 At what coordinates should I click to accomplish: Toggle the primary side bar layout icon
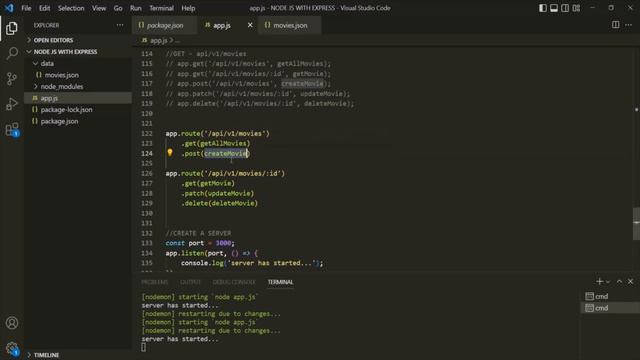click(543, 8)
